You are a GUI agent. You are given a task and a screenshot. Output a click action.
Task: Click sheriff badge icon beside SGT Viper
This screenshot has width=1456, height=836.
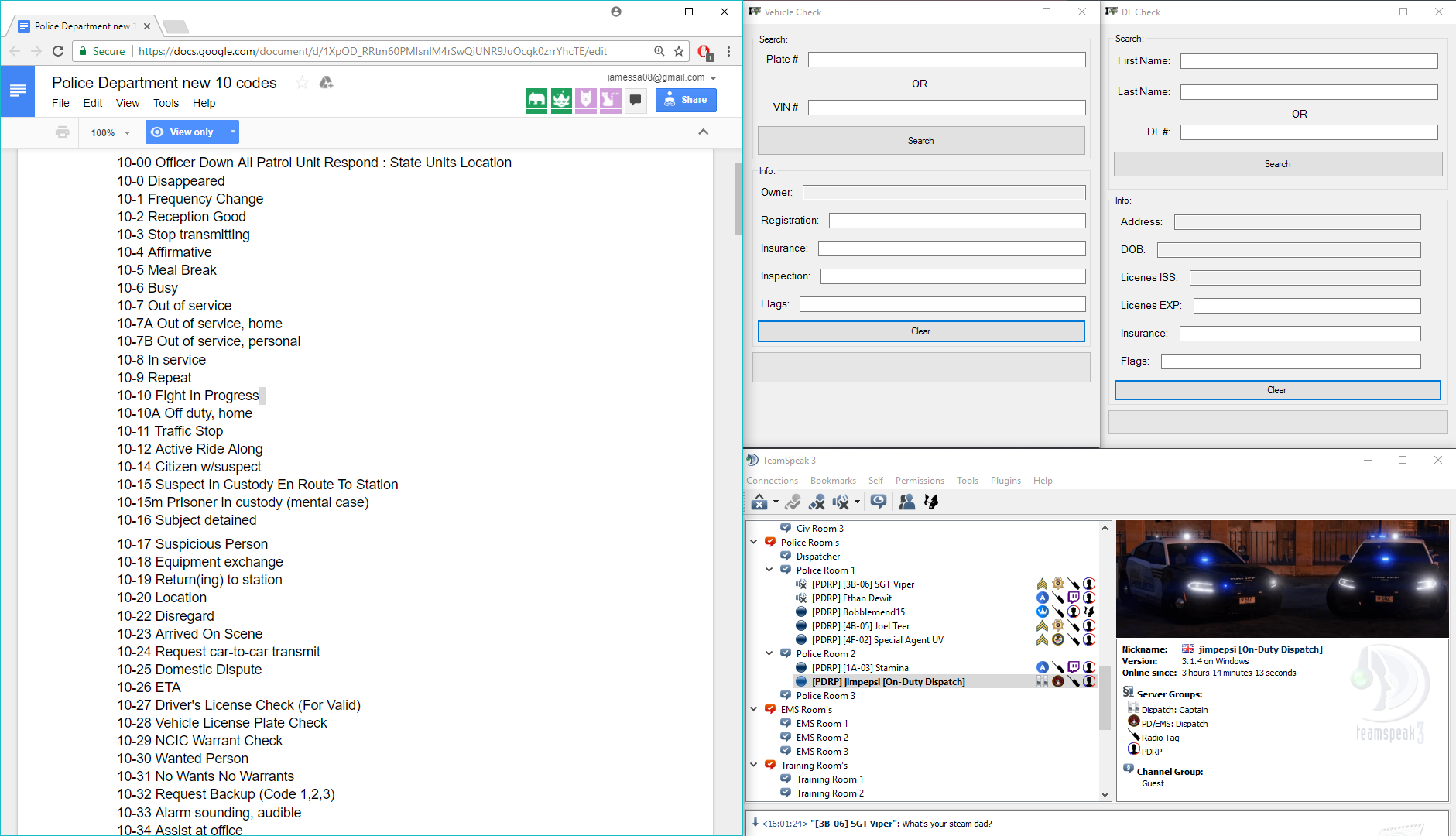(x=1057, y=584)
